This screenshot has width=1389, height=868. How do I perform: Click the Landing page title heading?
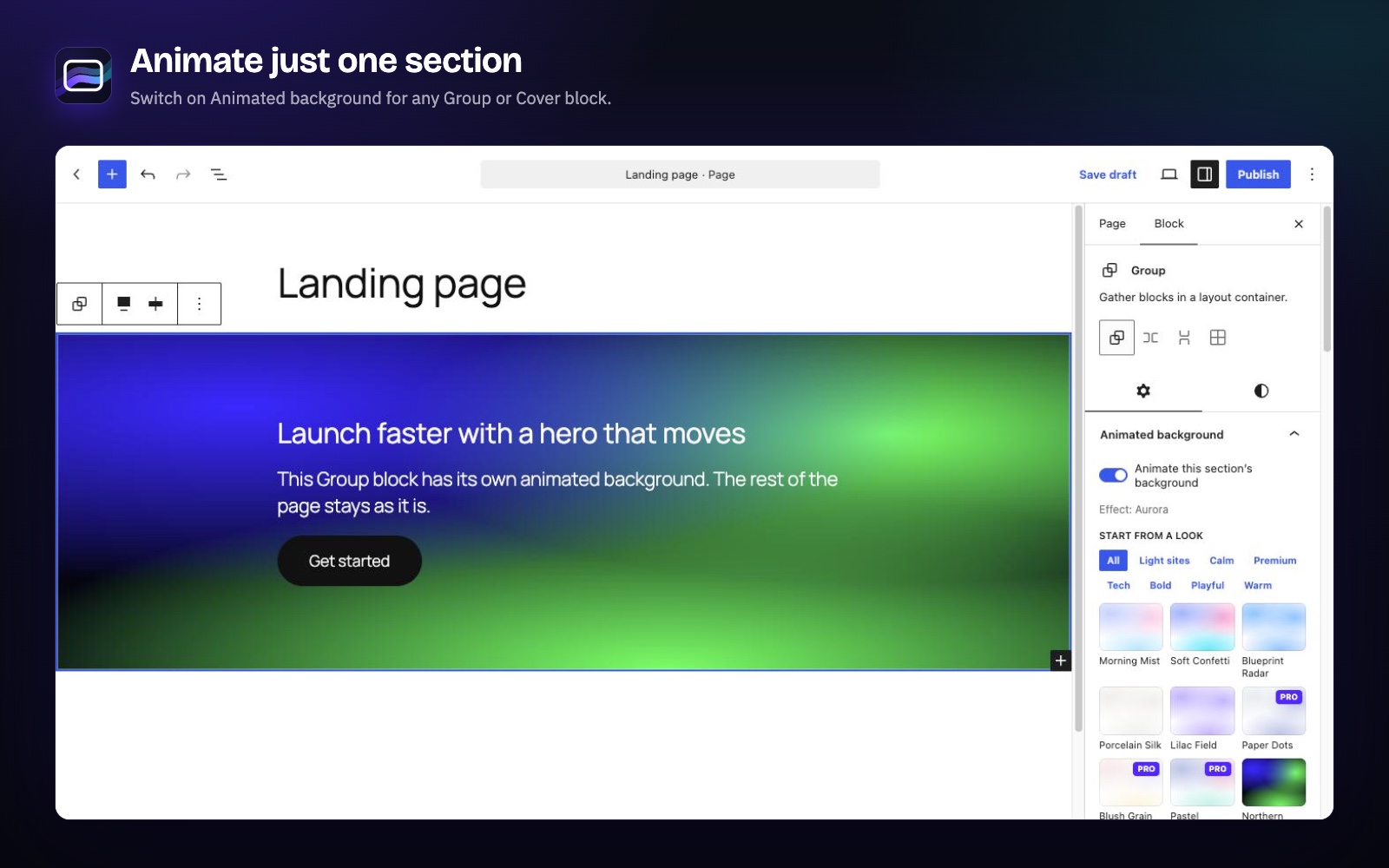(402, 285)
